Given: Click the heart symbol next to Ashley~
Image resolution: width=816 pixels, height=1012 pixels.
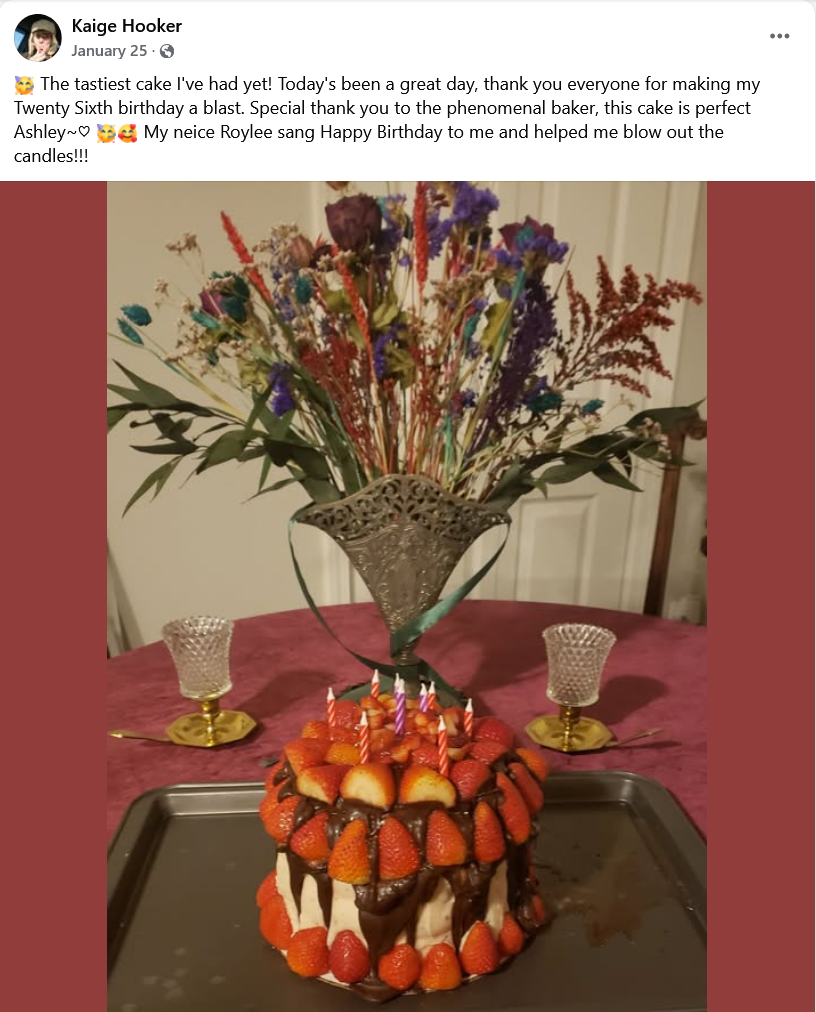Looking at the screenshot, I should coord(84,132).
